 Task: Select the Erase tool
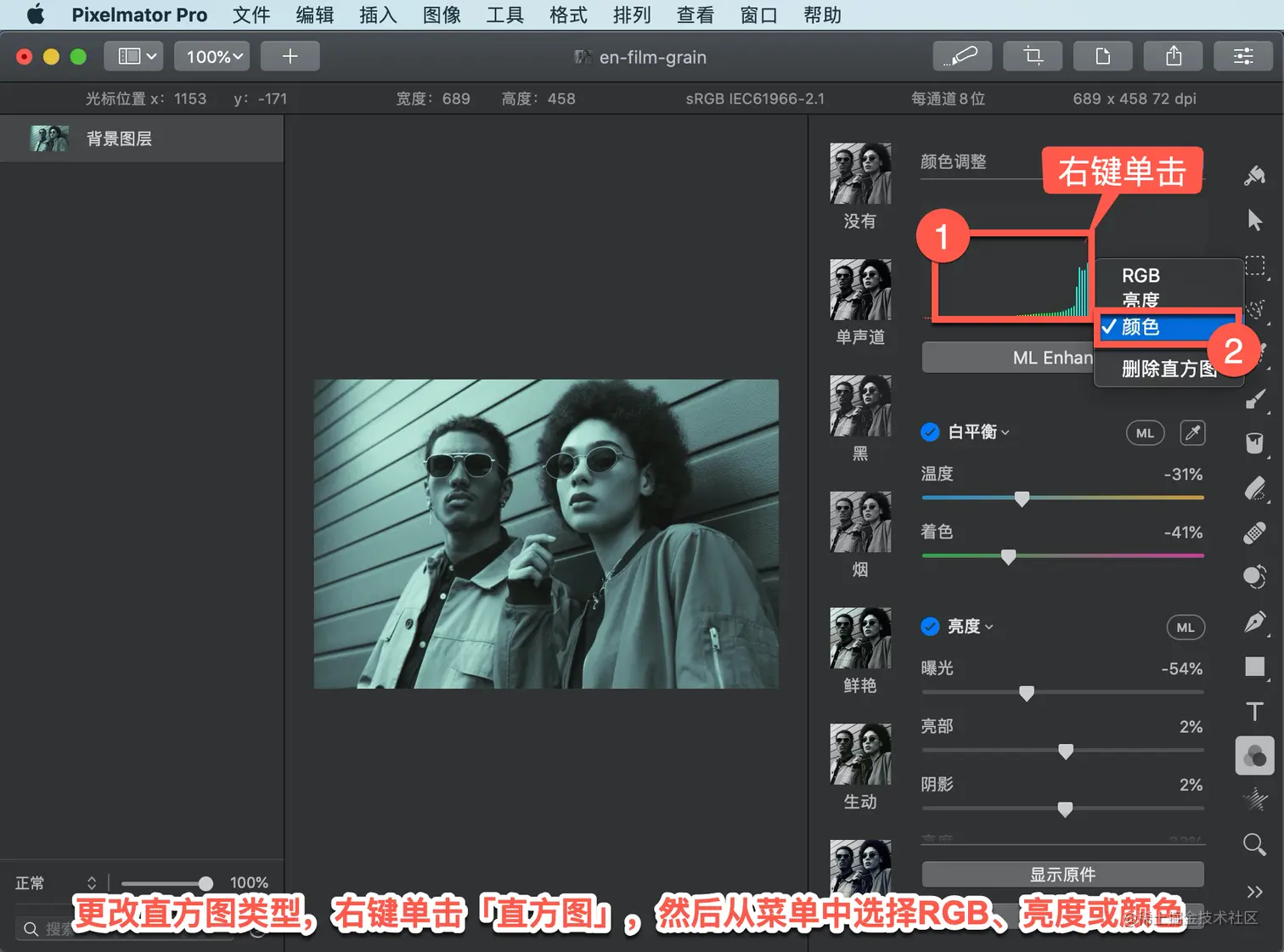[x=1254, y=488]
